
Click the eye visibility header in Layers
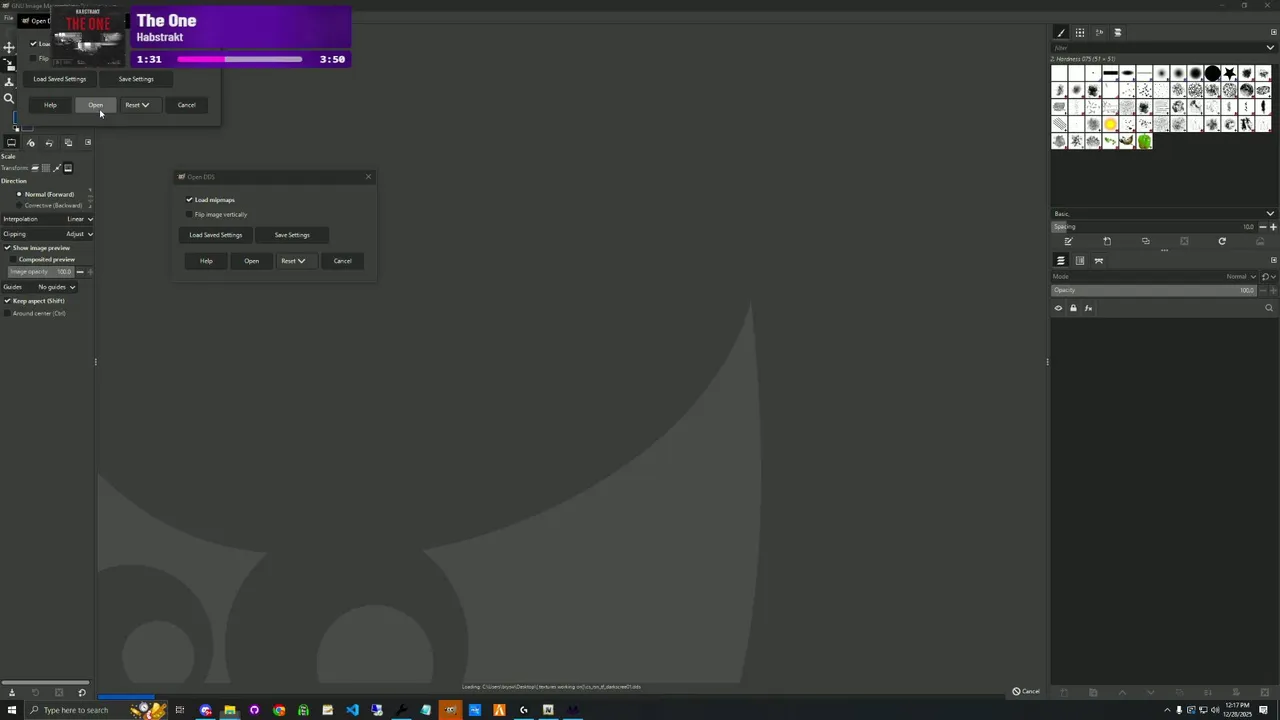[1058, 308]
